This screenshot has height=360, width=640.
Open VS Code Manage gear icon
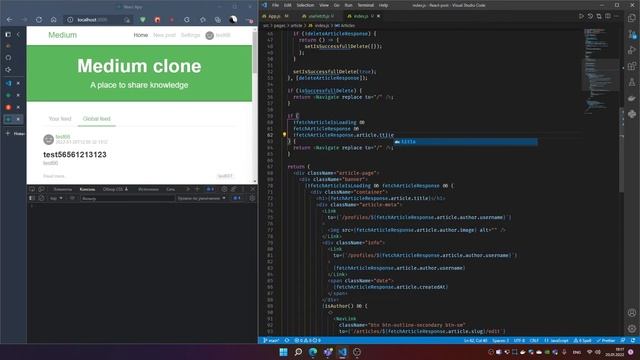coord(632,329)
